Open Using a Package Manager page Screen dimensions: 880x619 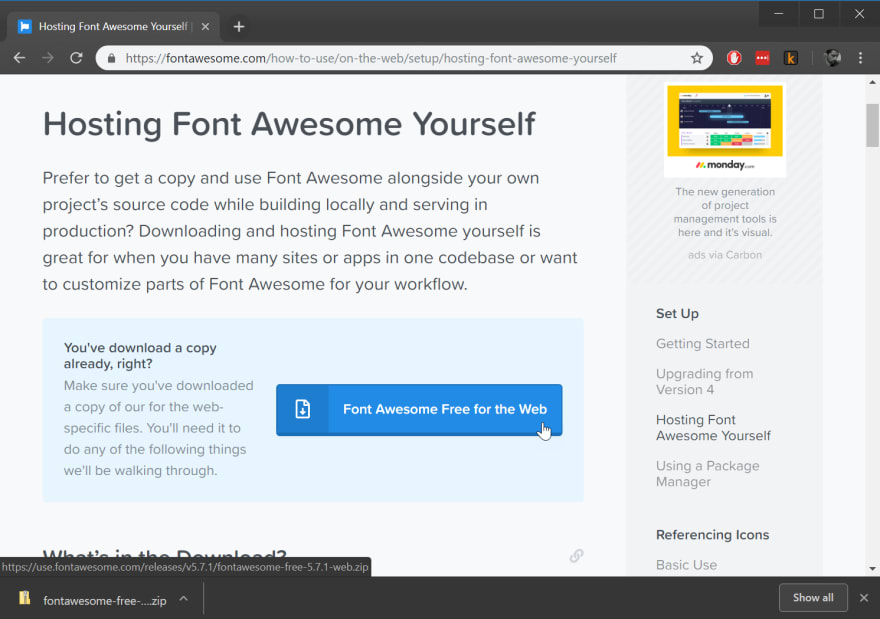tap(707, 474)
